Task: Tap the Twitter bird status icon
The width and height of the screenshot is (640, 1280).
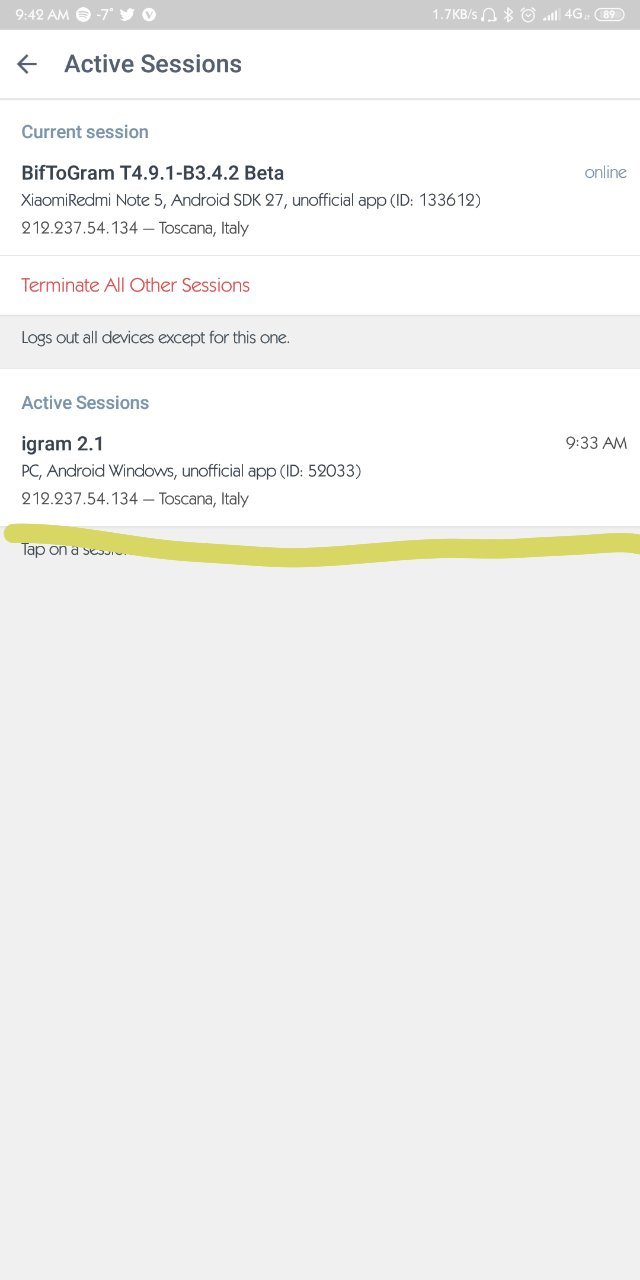Action: click(127, 14)
